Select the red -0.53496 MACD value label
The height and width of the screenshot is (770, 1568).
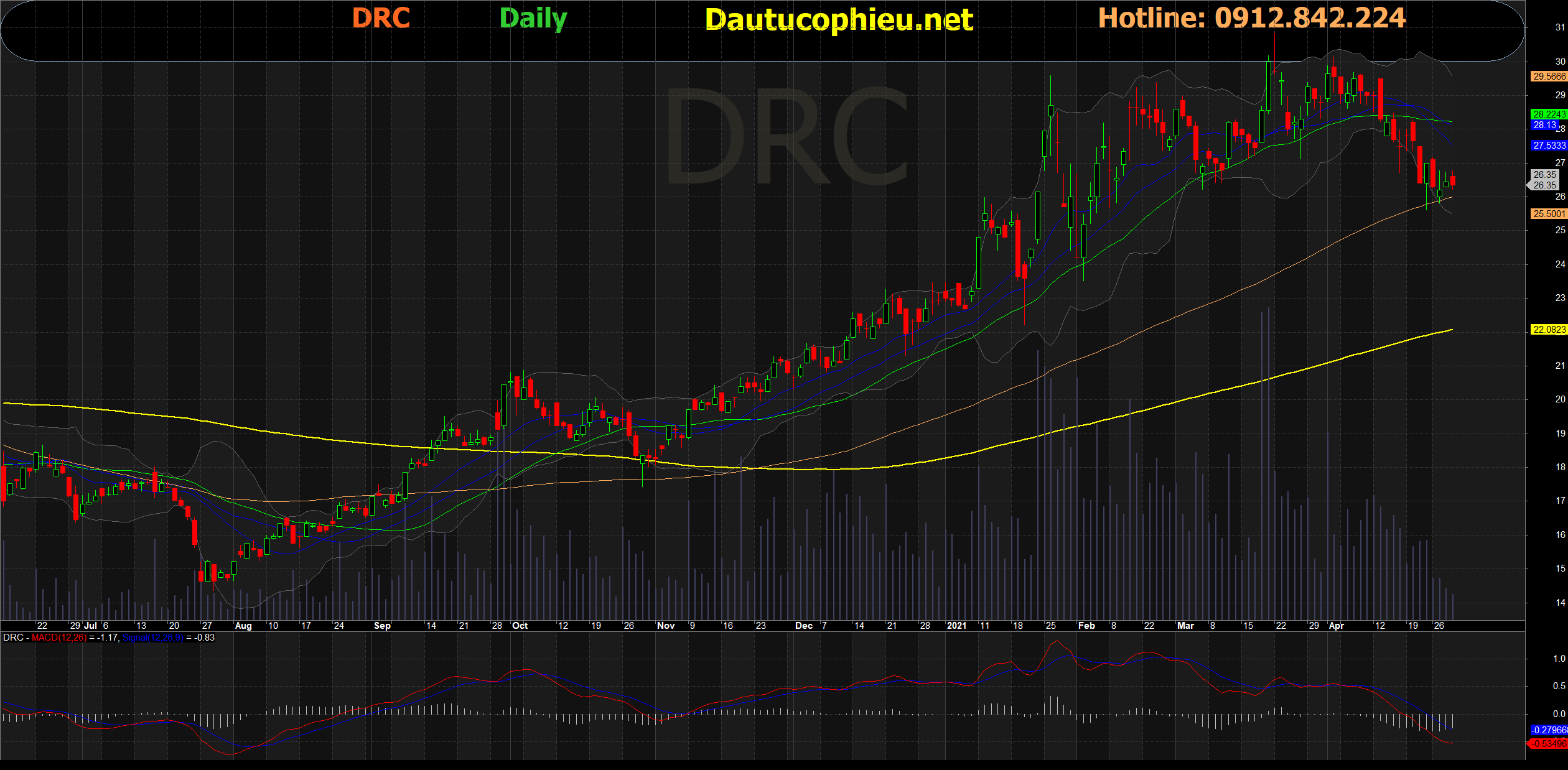coord(1549,744)
